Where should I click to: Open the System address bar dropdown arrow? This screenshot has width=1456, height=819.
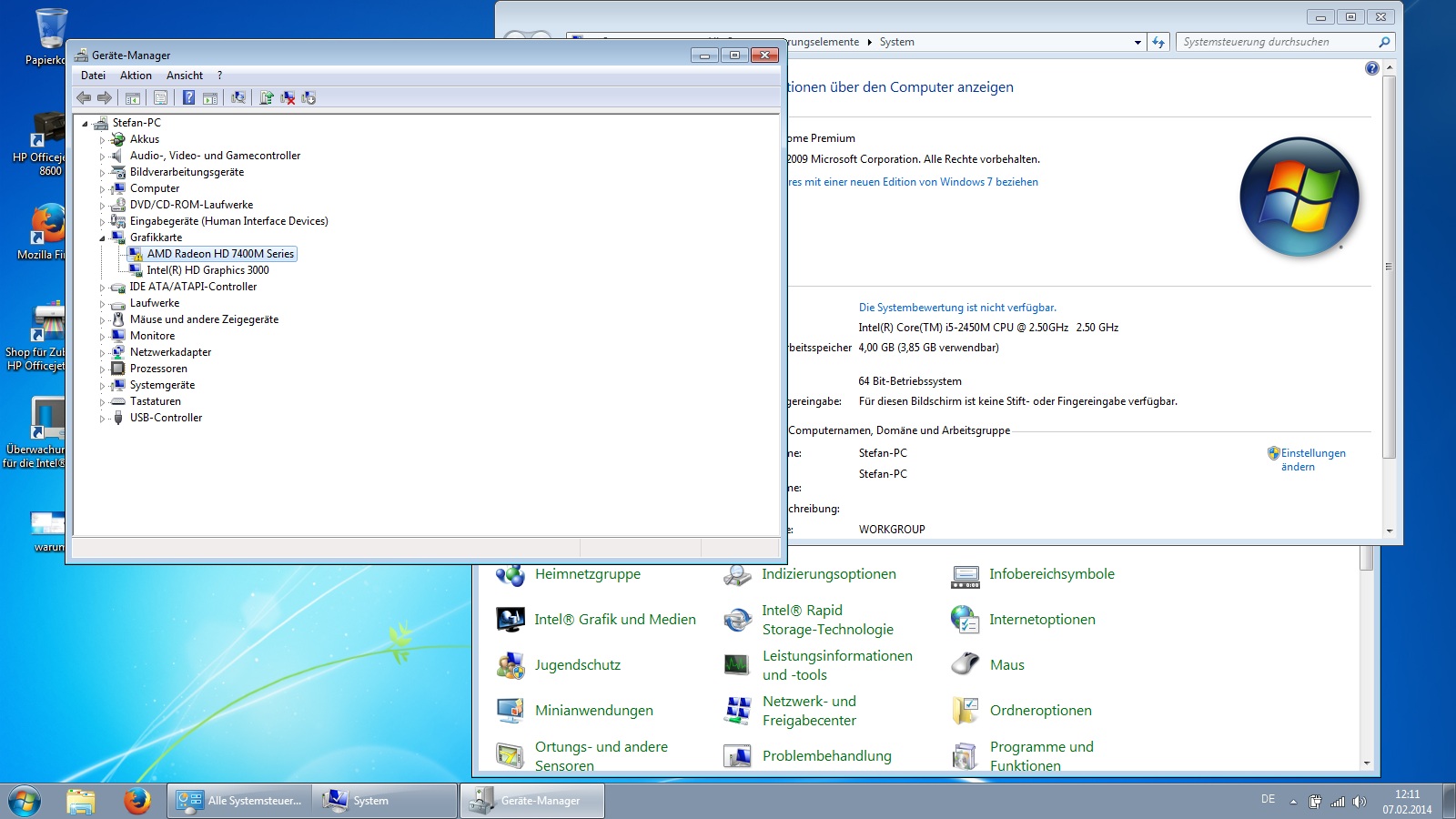click(1137, 42)
